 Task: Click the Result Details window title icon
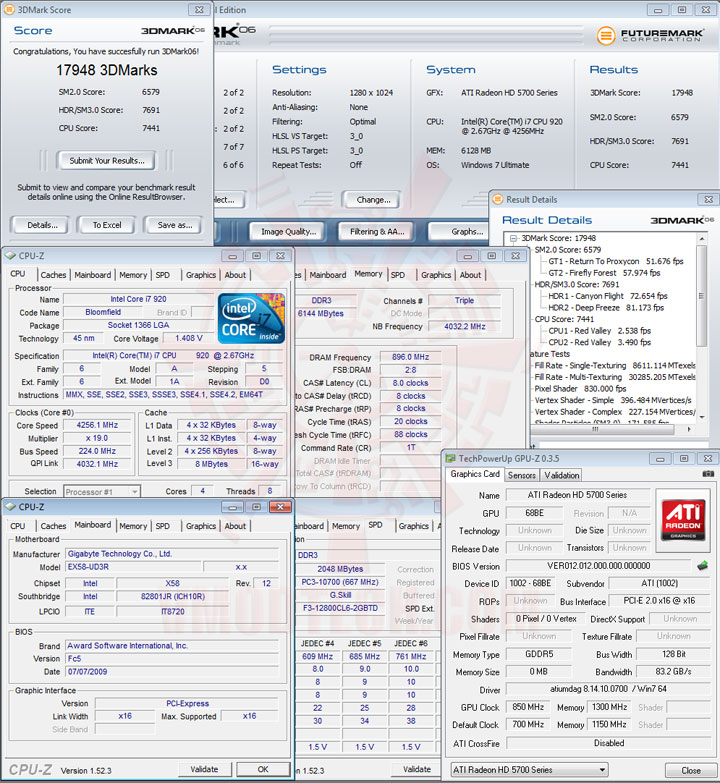tap(497, 199)
